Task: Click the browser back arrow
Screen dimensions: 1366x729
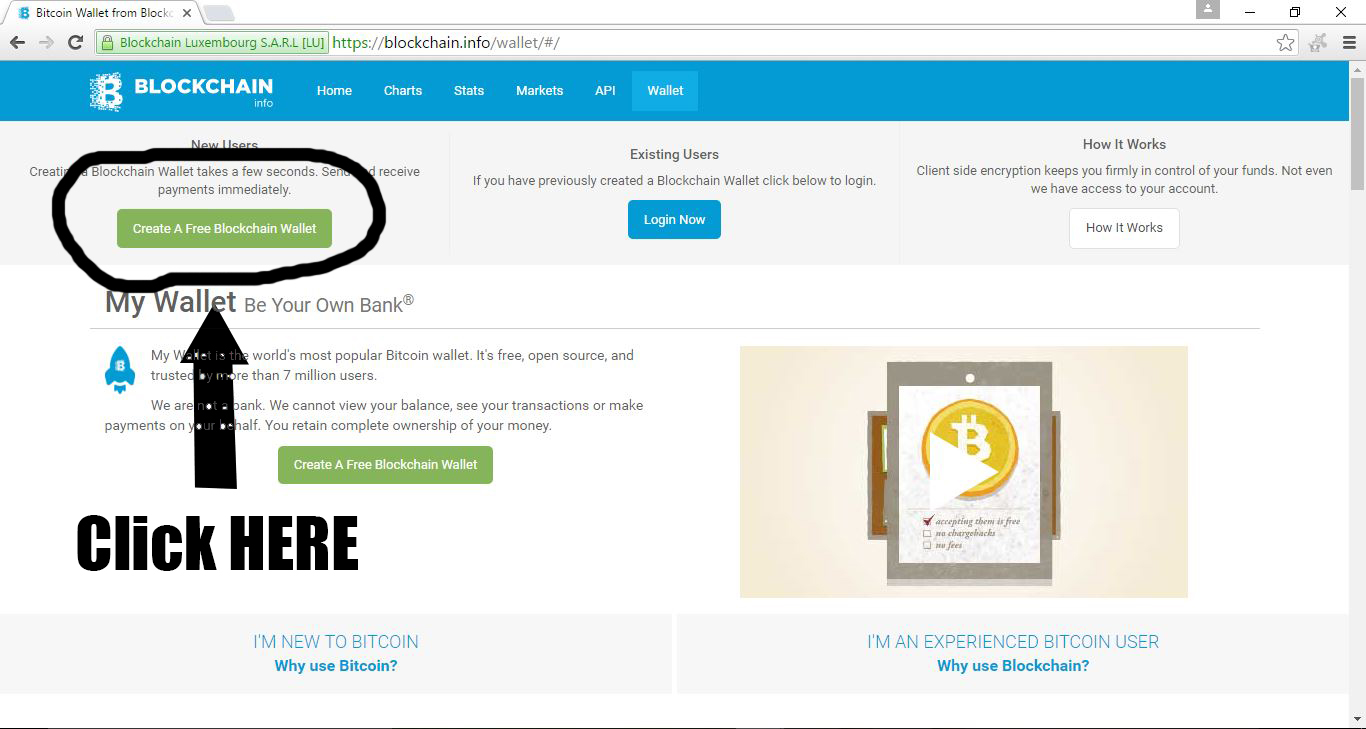Action: 17,42
